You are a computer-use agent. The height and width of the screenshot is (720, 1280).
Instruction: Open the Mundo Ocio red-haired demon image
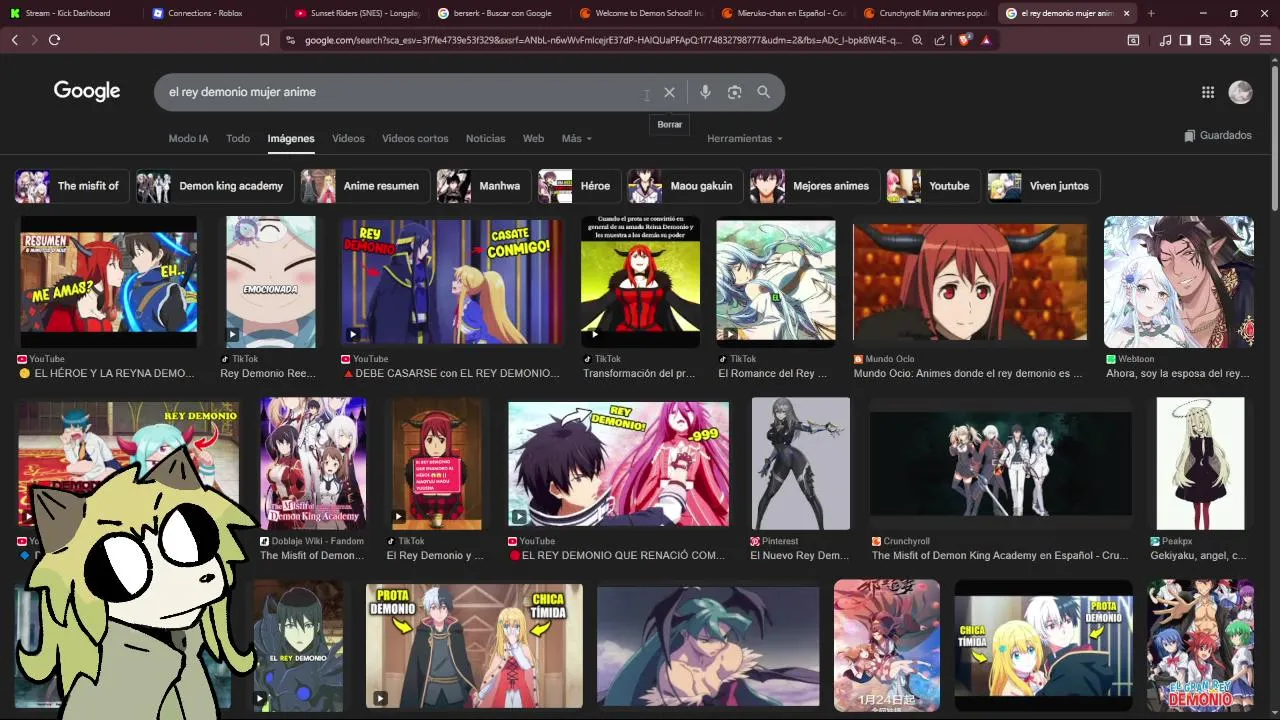click(x=969, y=282)
